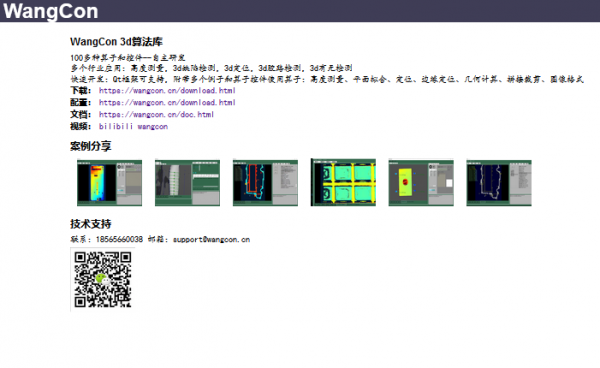
Task: Click the WangCon logo in header
Action: (x=51, y=11)
